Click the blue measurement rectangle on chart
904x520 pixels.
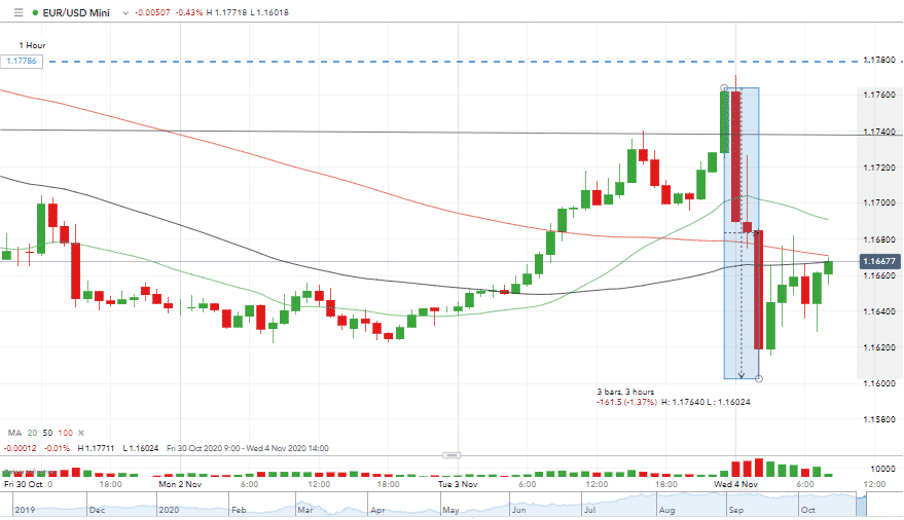(741, 233)
